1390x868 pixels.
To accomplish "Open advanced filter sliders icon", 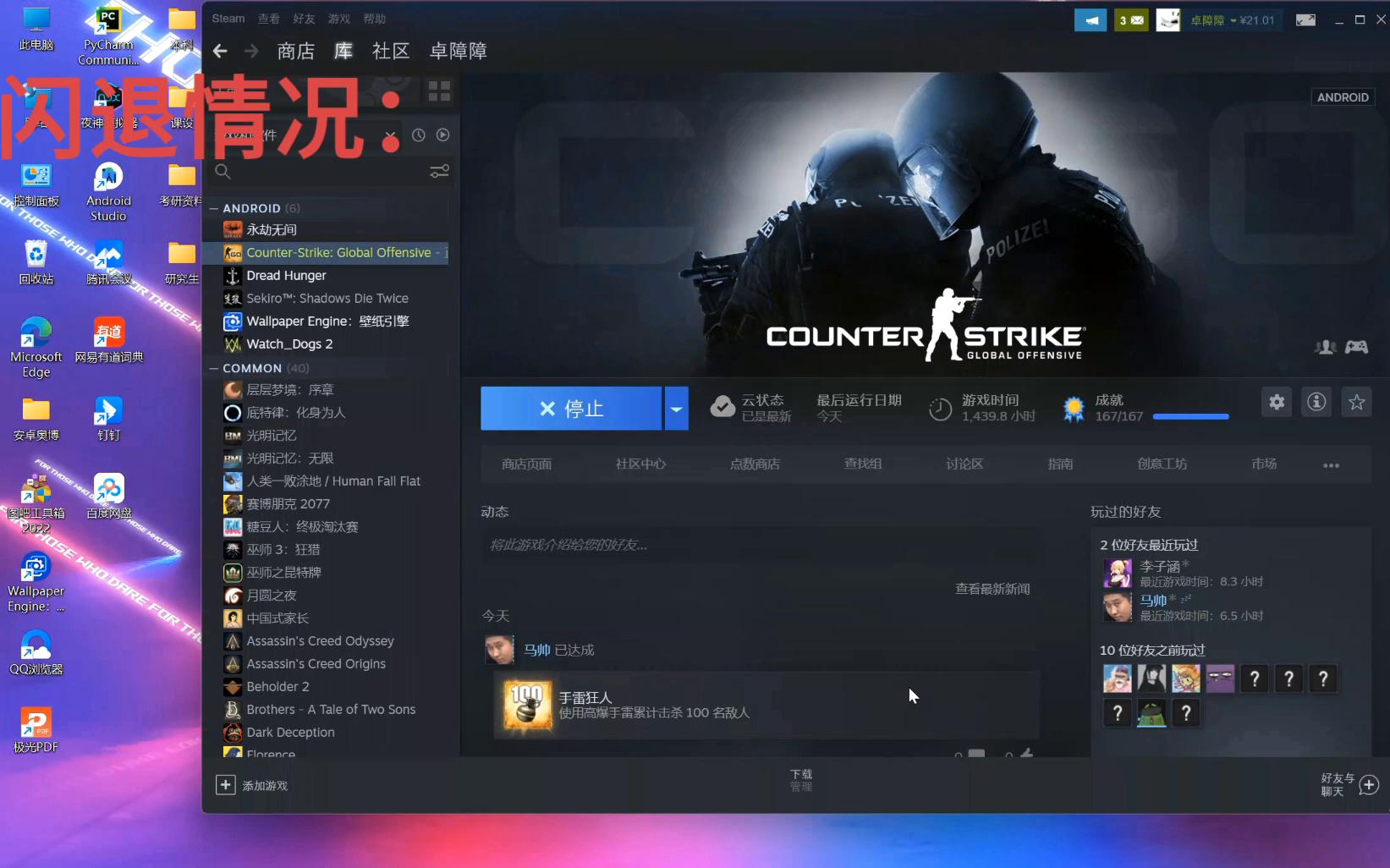I will click(439, 171).
